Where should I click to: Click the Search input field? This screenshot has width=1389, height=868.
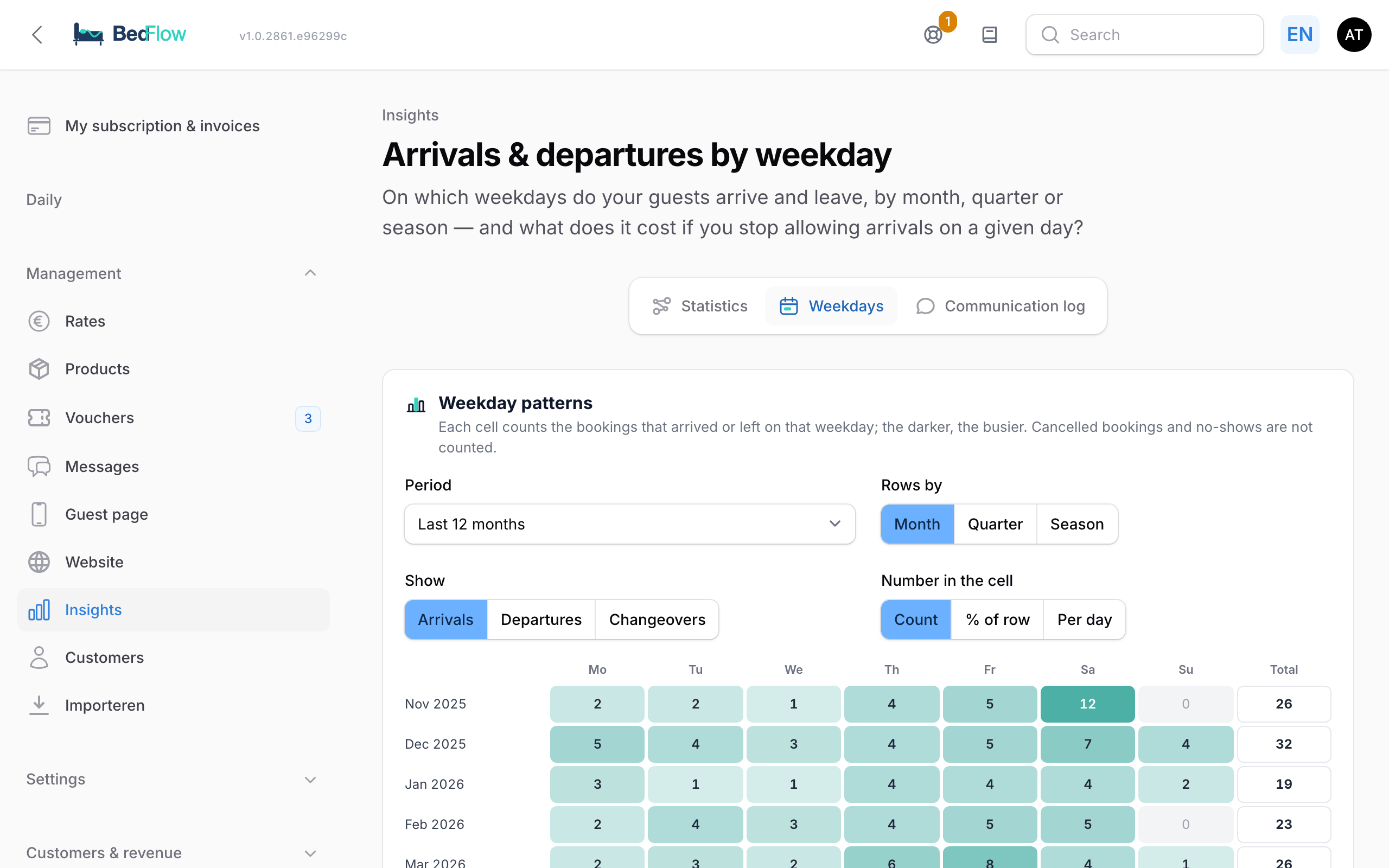coord(1144,34)
